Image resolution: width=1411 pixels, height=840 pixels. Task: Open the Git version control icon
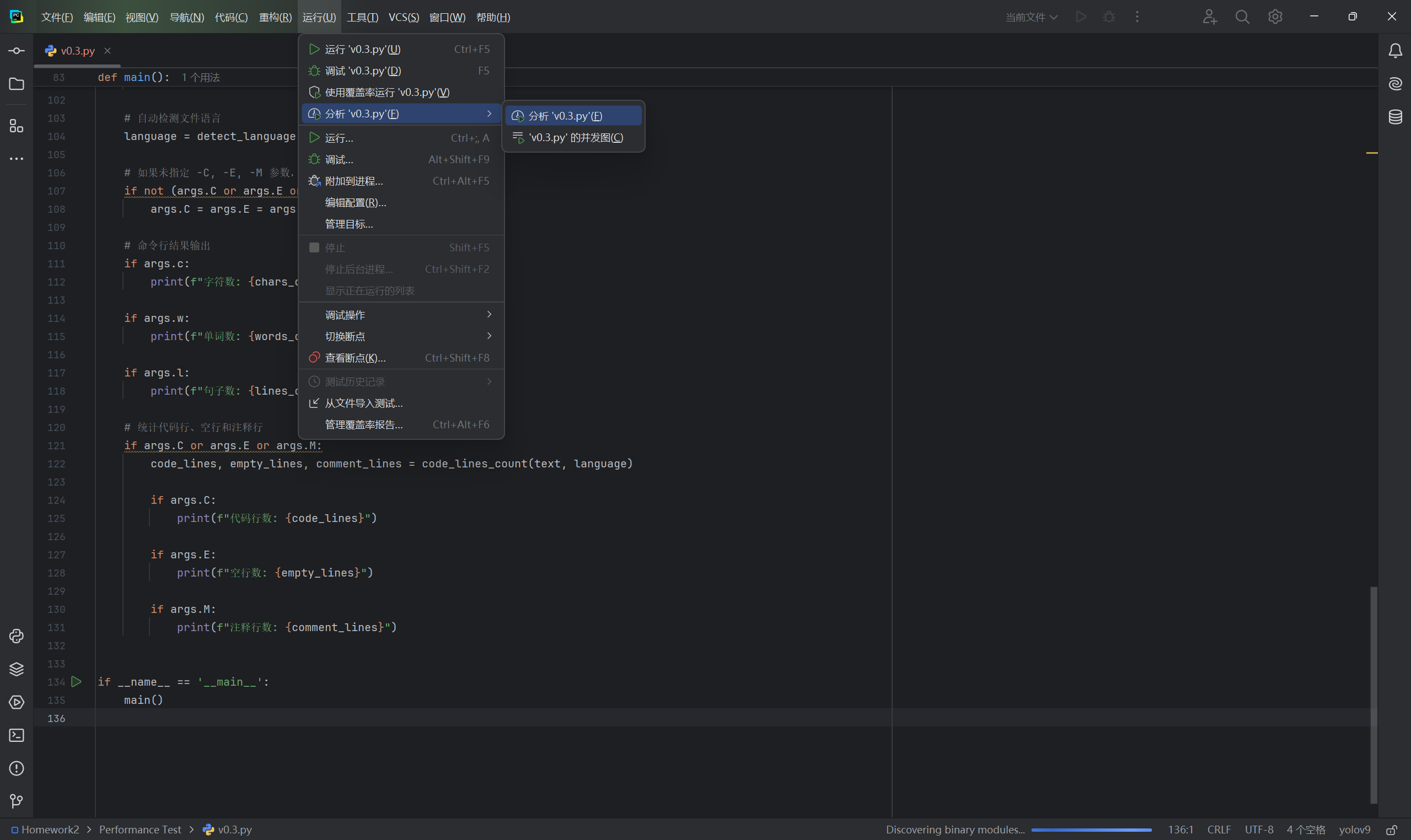coord(17,801)
